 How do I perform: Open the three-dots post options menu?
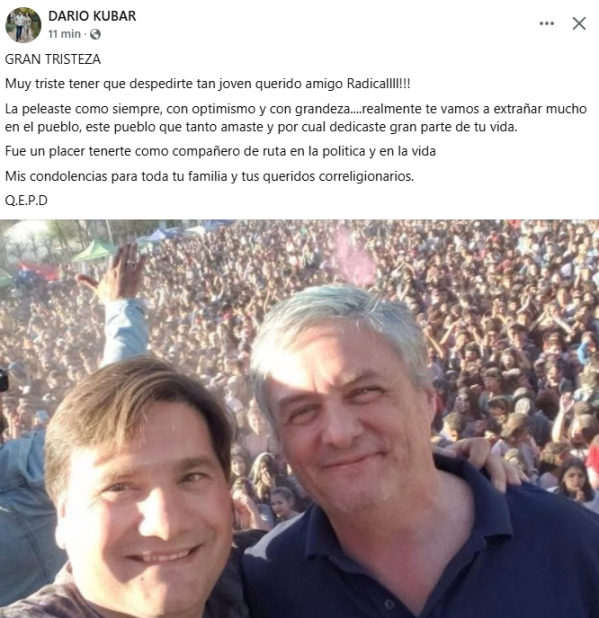[x=547, y=24]
